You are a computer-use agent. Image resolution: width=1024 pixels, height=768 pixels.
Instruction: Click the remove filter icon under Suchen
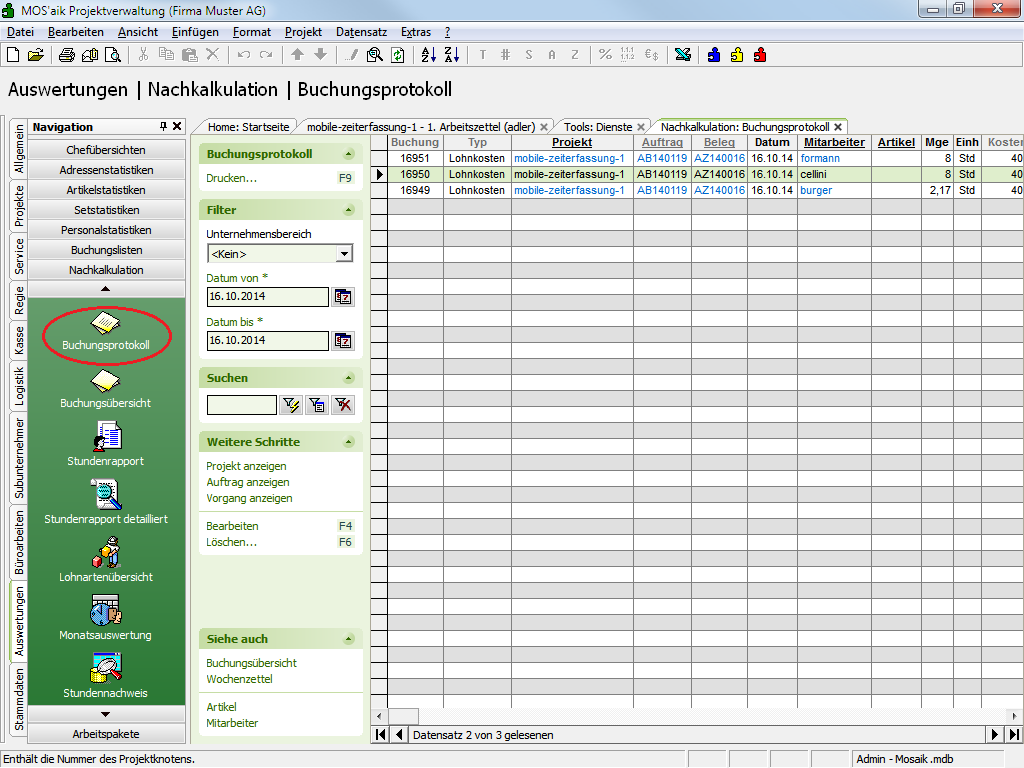[343, 405]
